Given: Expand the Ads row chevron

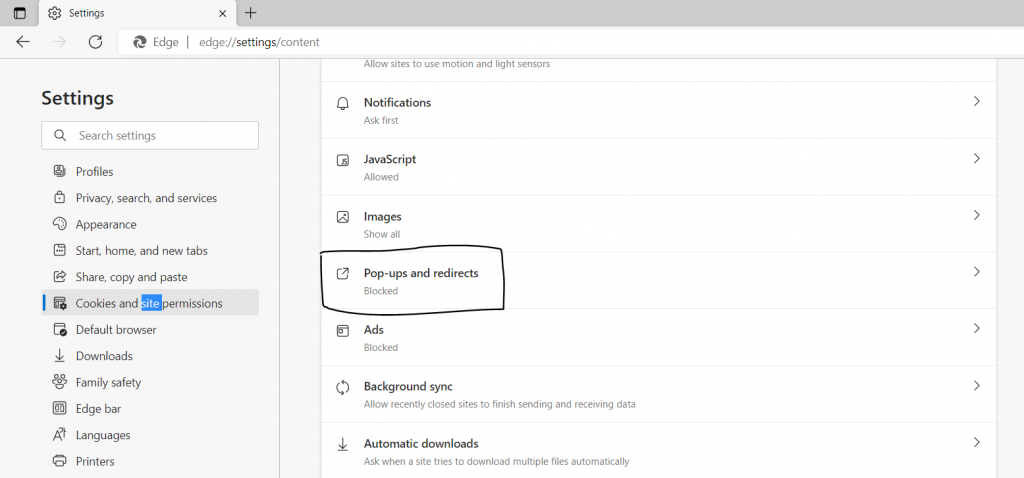Looking at the screenshot, I should pyautogui.click(x=976, y=329).
